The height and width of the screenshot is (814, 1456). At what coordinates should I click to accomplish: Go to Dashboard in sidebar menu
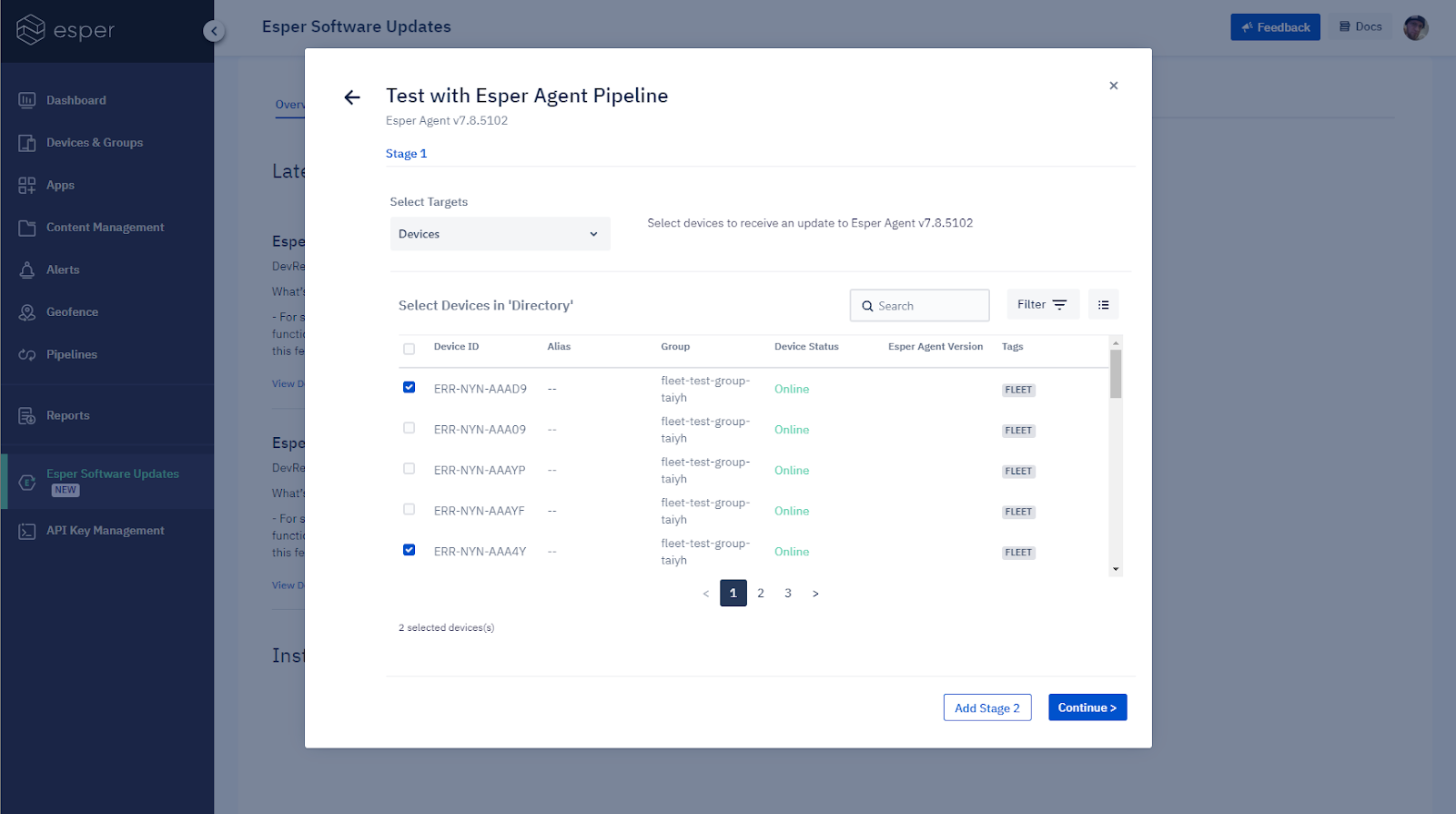point(76,100)
